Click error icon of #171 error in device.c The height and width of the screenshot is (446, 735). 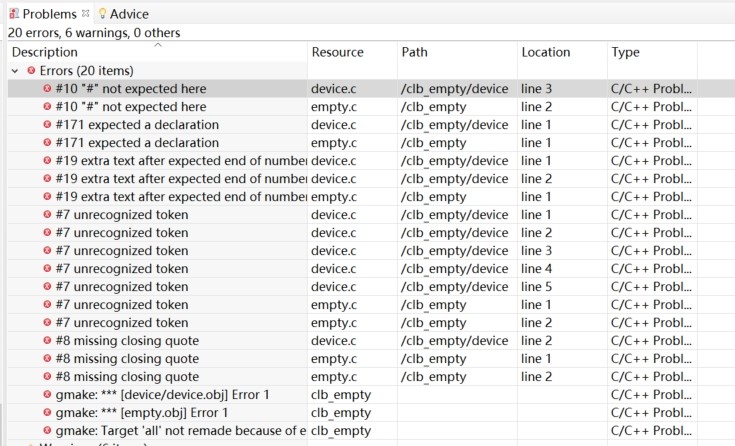[47, 125]
